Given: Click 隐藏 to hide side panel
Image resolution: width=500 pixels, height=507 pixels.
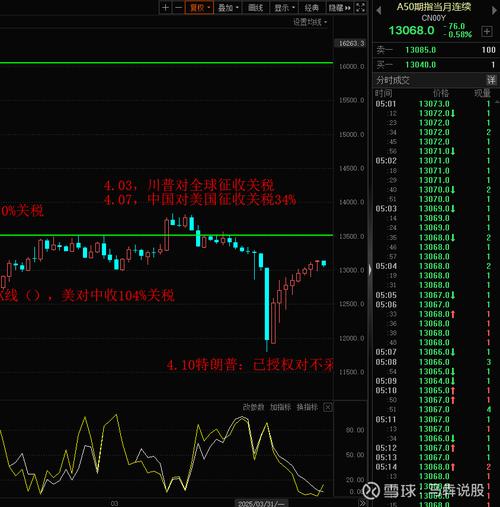Looking at the screenshot, I should [339, 7].
